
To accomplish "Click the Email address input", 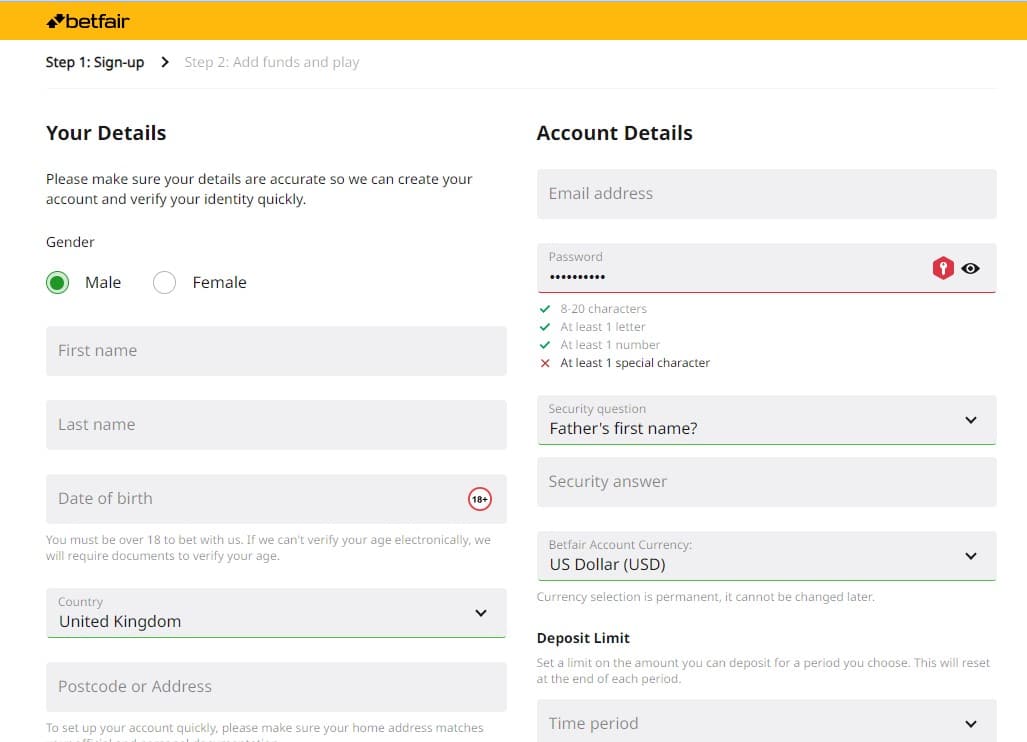I will 766,194.
